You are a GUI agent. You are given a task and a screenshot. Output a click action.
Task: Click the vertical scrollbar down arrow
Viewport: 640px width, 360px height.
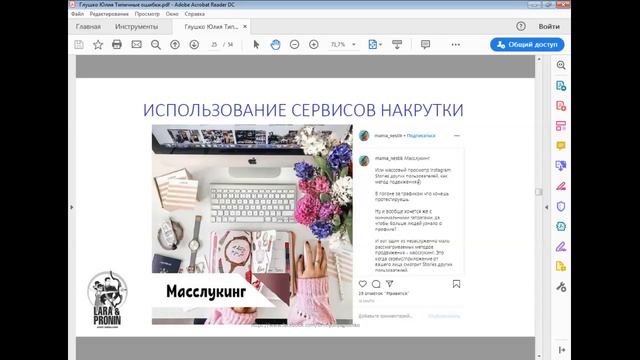tap(539, 356)
